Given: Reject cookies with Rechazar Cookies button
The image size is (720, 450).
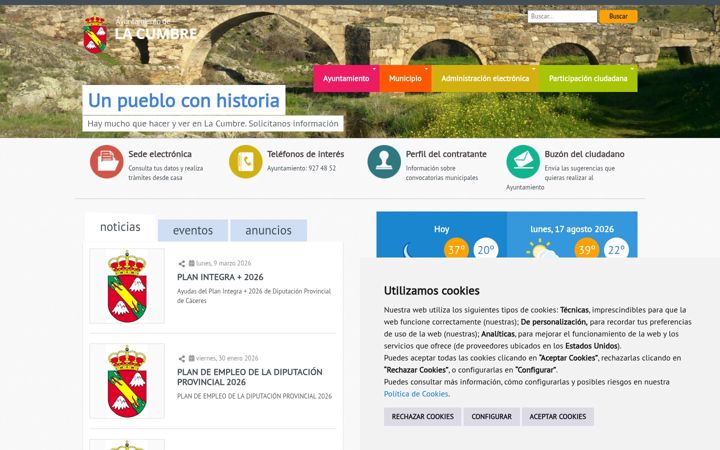Looking at the screenshot, I should click(422, 416).
